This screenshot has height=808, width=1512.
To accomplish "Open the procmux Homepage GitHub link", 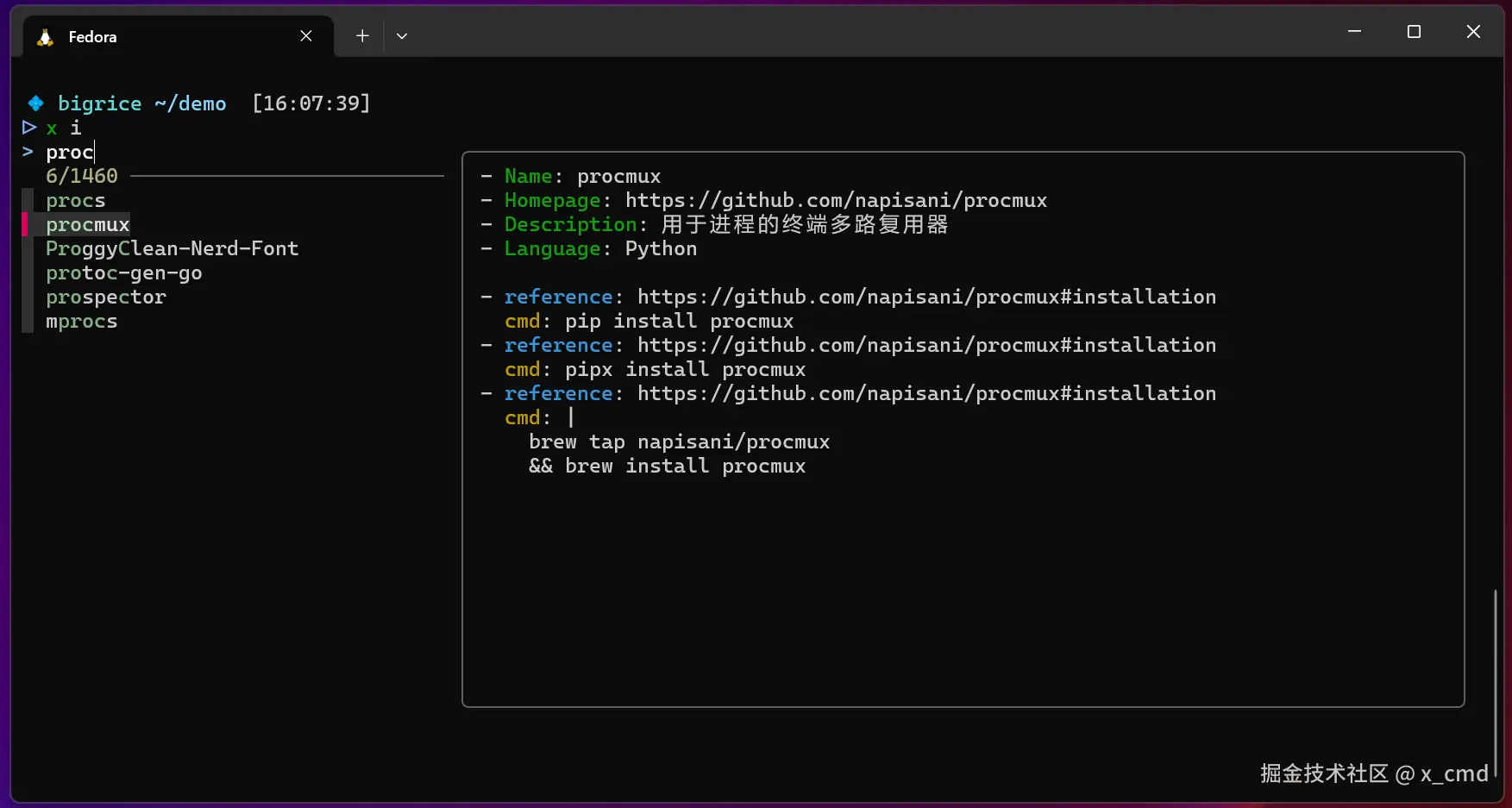I will click(836, 201).
